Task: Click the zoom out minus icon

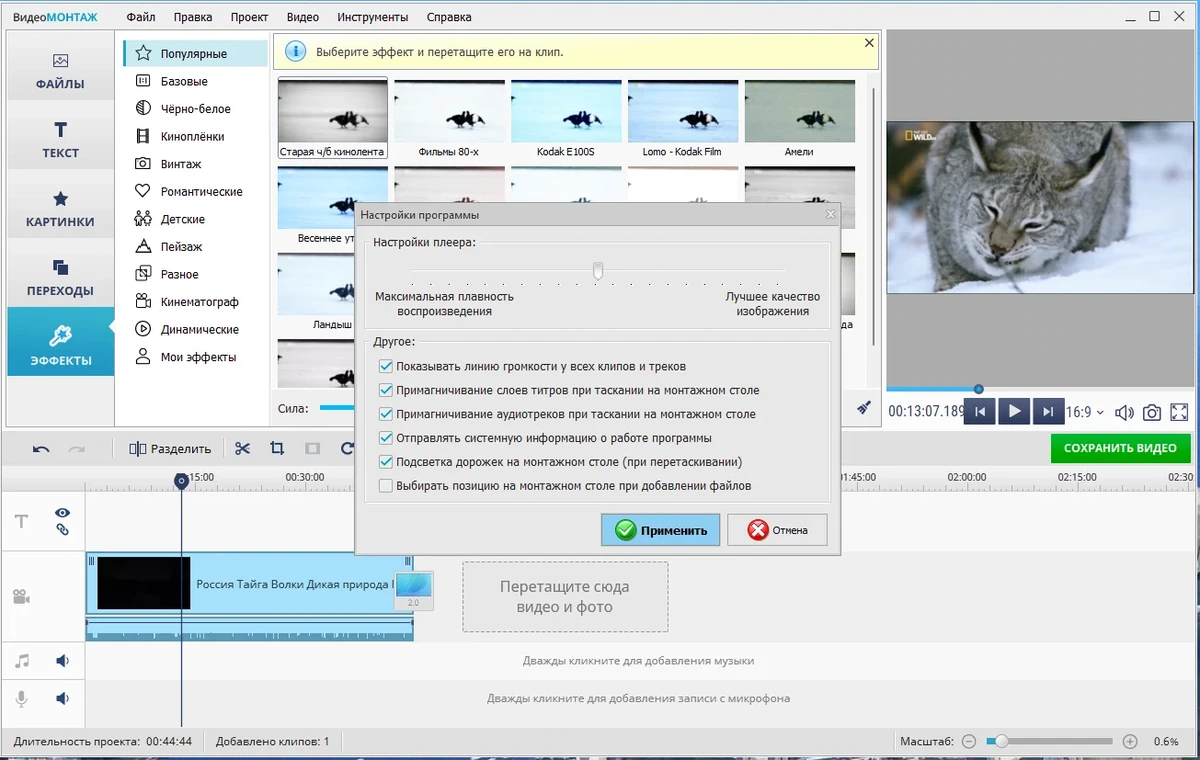Action: pos(968,742)
